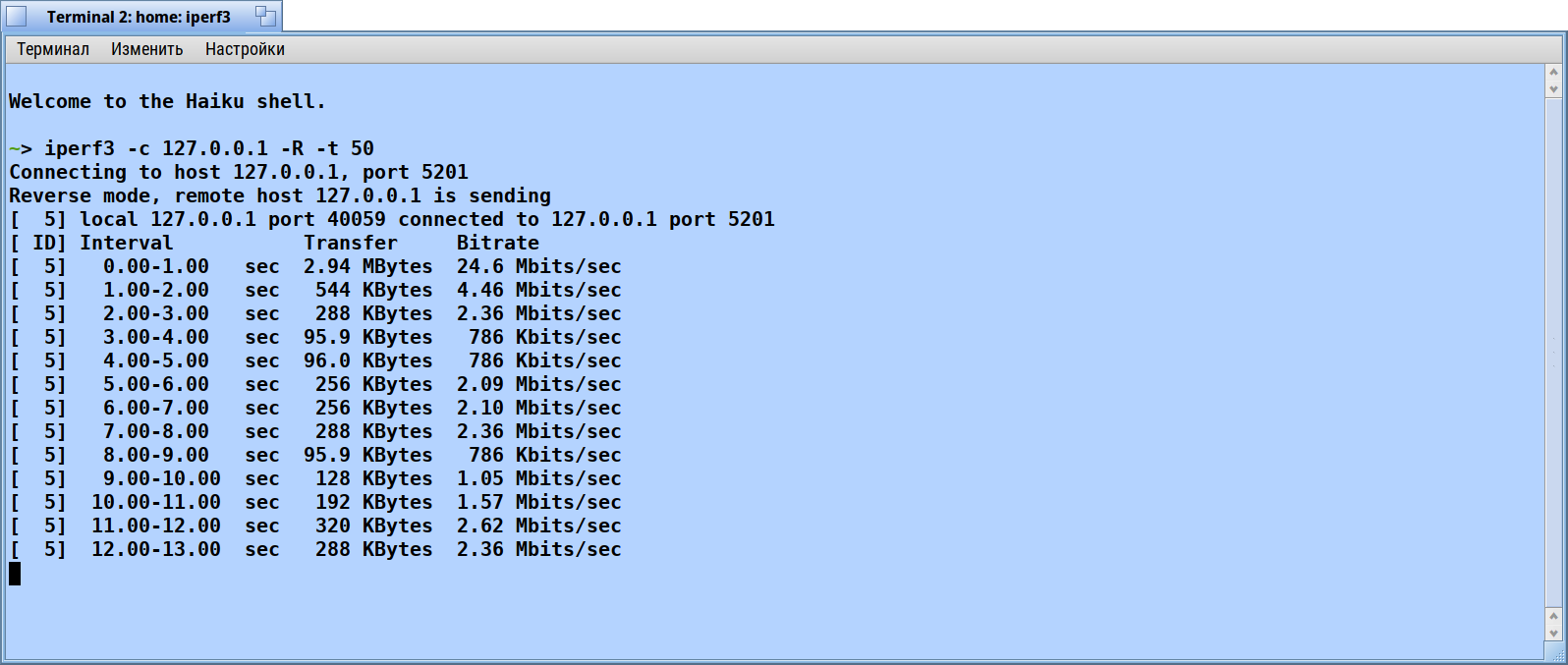Click the top scrollbar's down arrow

(1553, 89)
